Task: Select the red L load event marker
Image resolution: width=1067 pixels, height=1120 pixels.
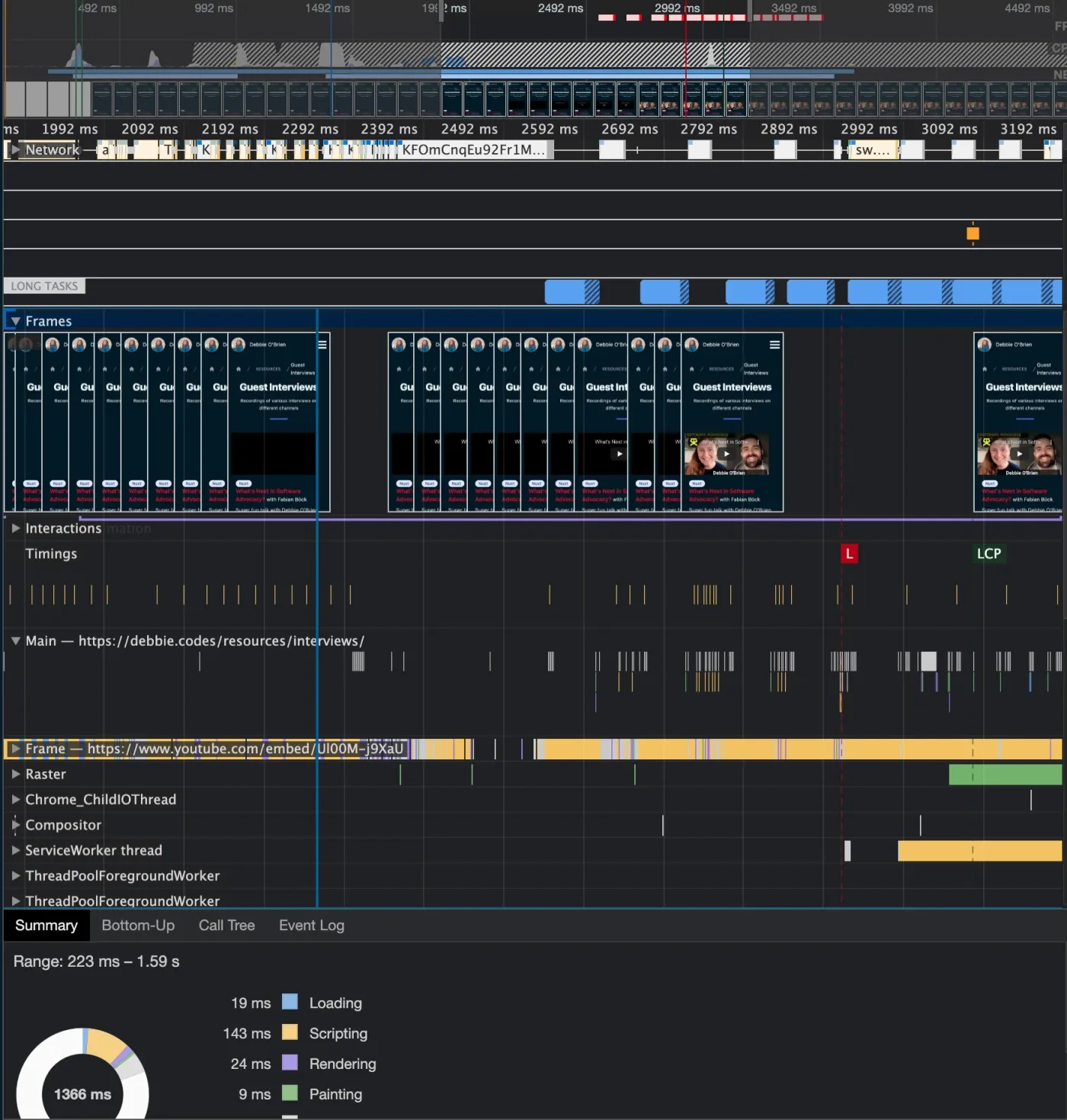Action: 849,554
